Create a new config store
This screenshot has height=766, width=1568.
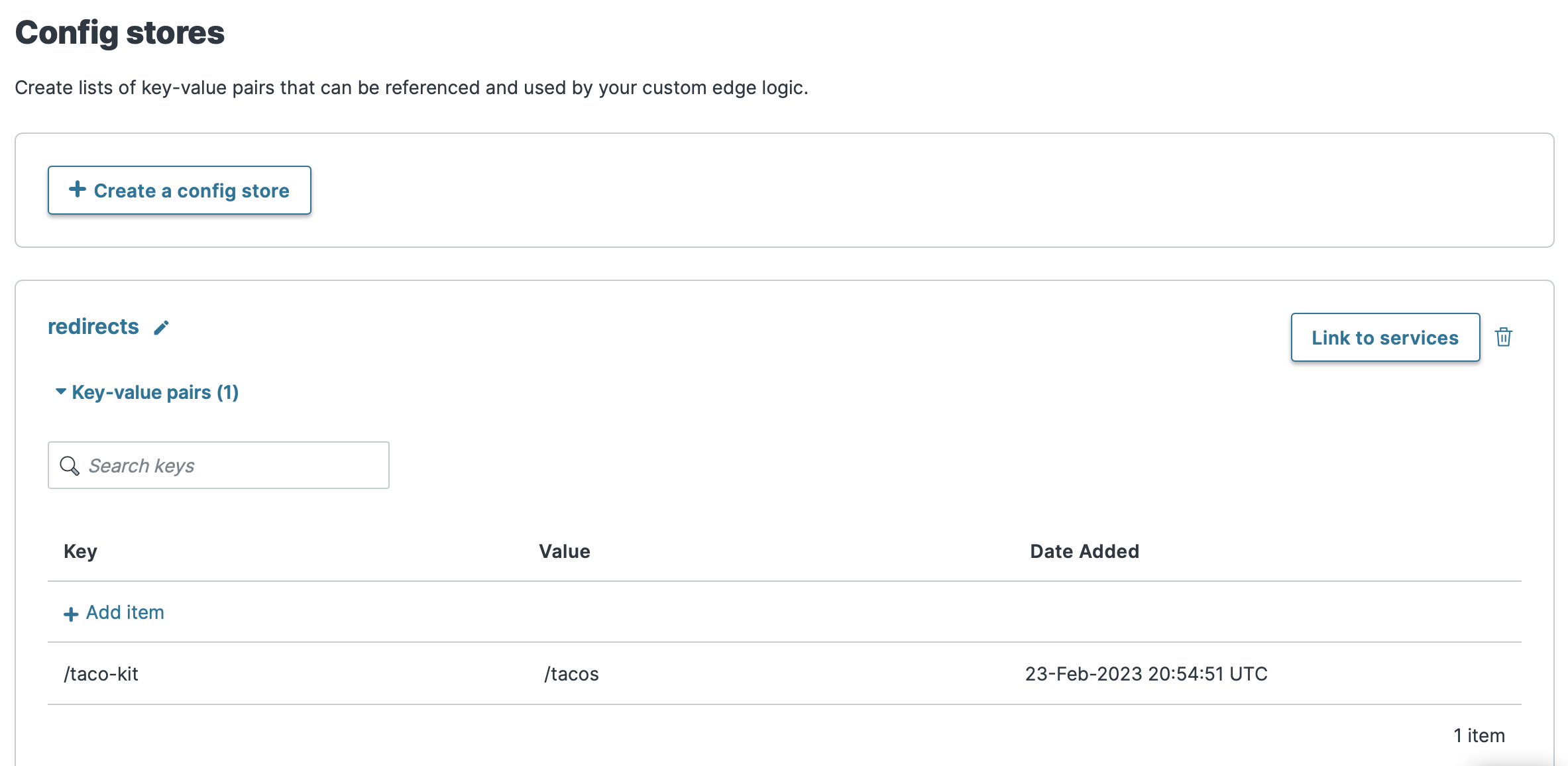(179, 190)
